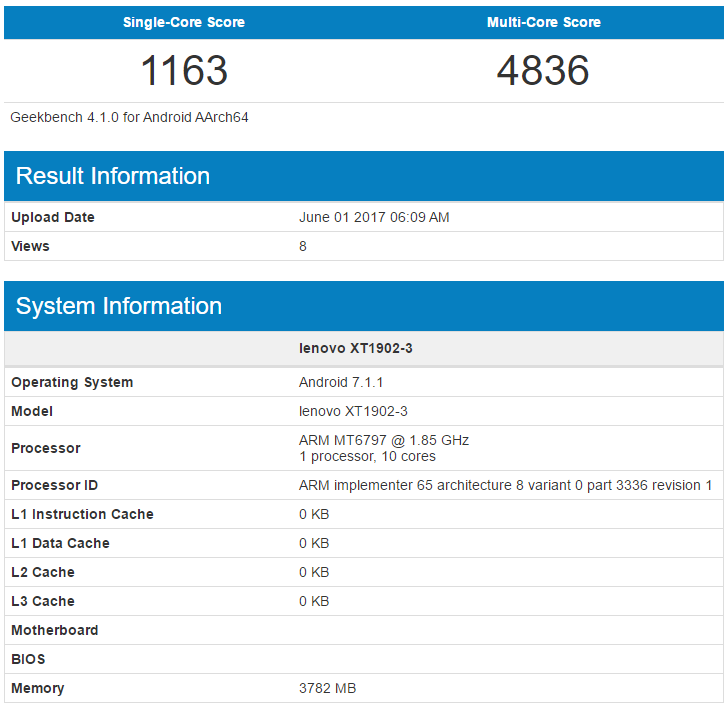Click the Multi-Core Score heading
728x708 pixels.
coord(543,22)
